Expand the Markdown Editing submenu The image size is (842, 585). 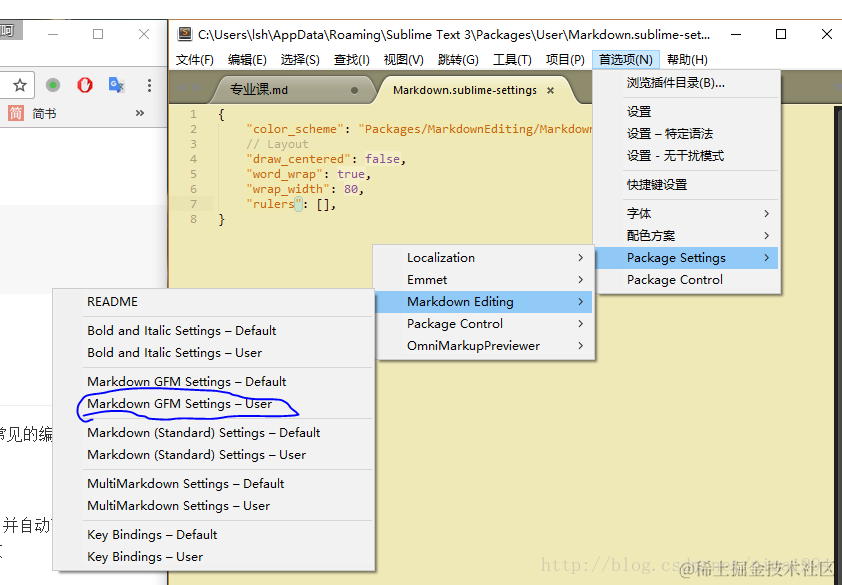click(x=484, y=302)
